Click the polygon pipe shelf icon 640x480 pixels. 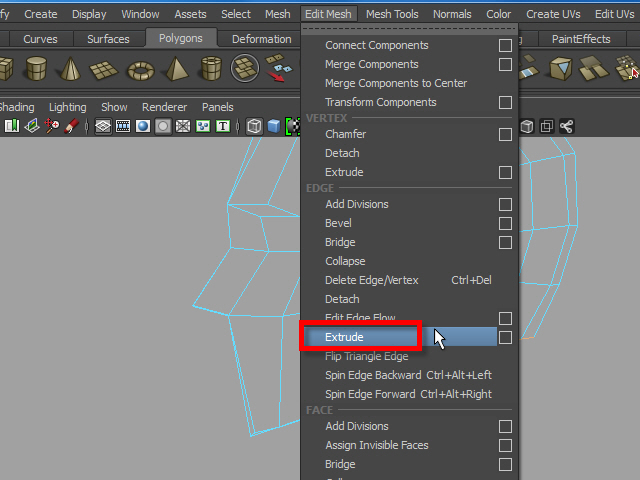coord(210,68)
